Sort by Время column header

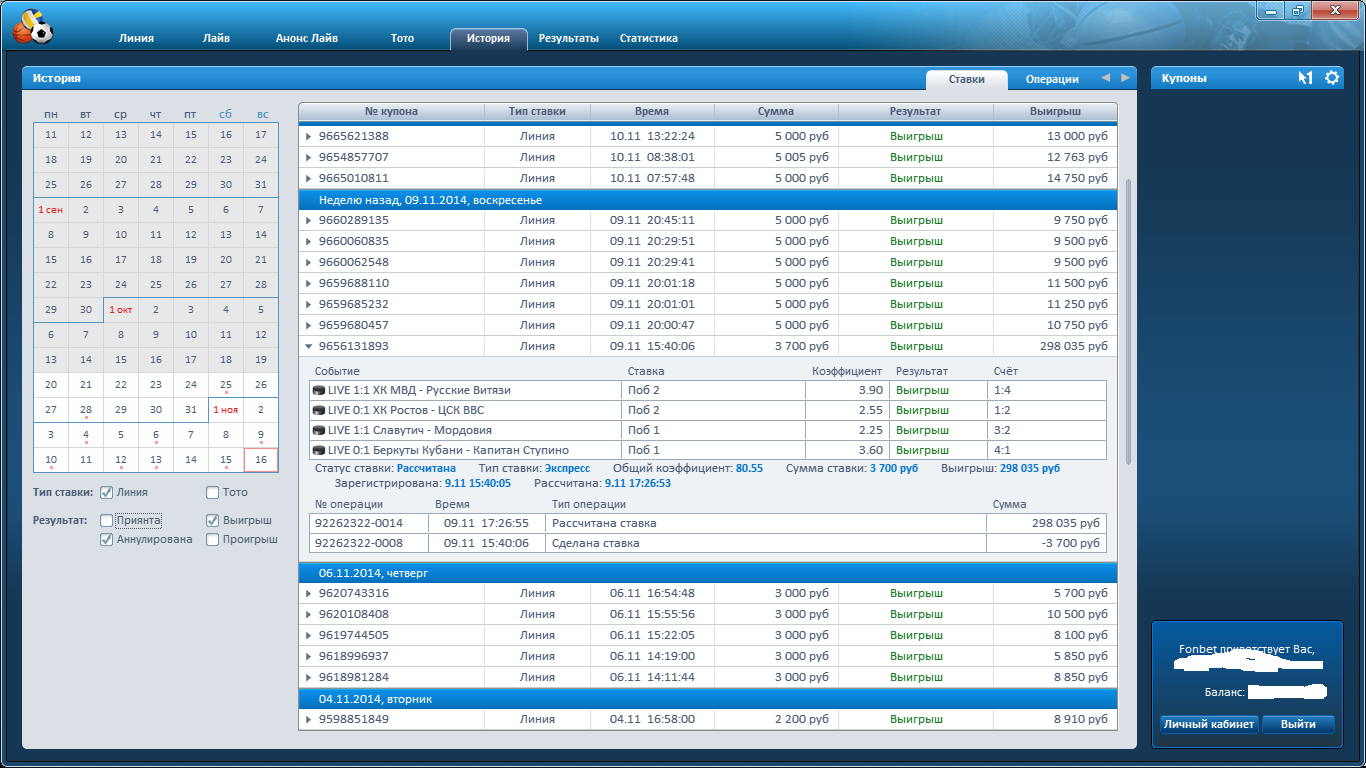click(652, 112)
